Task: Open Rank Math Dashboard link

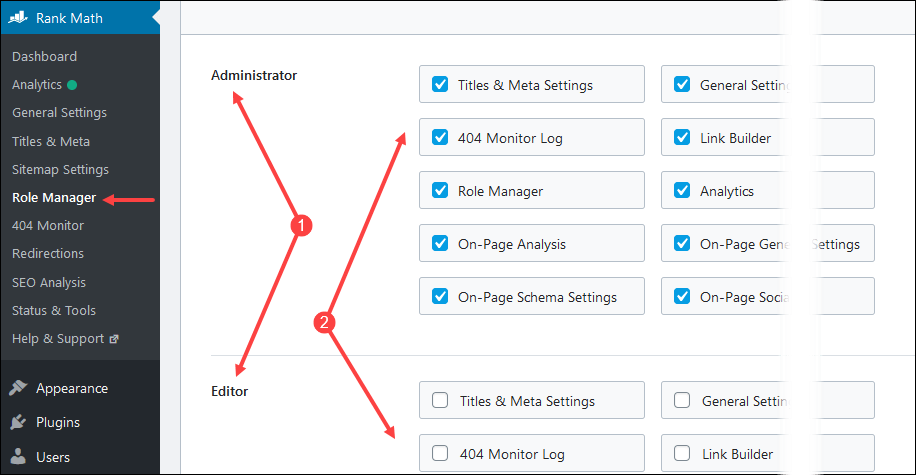Action: click(44, 57)
